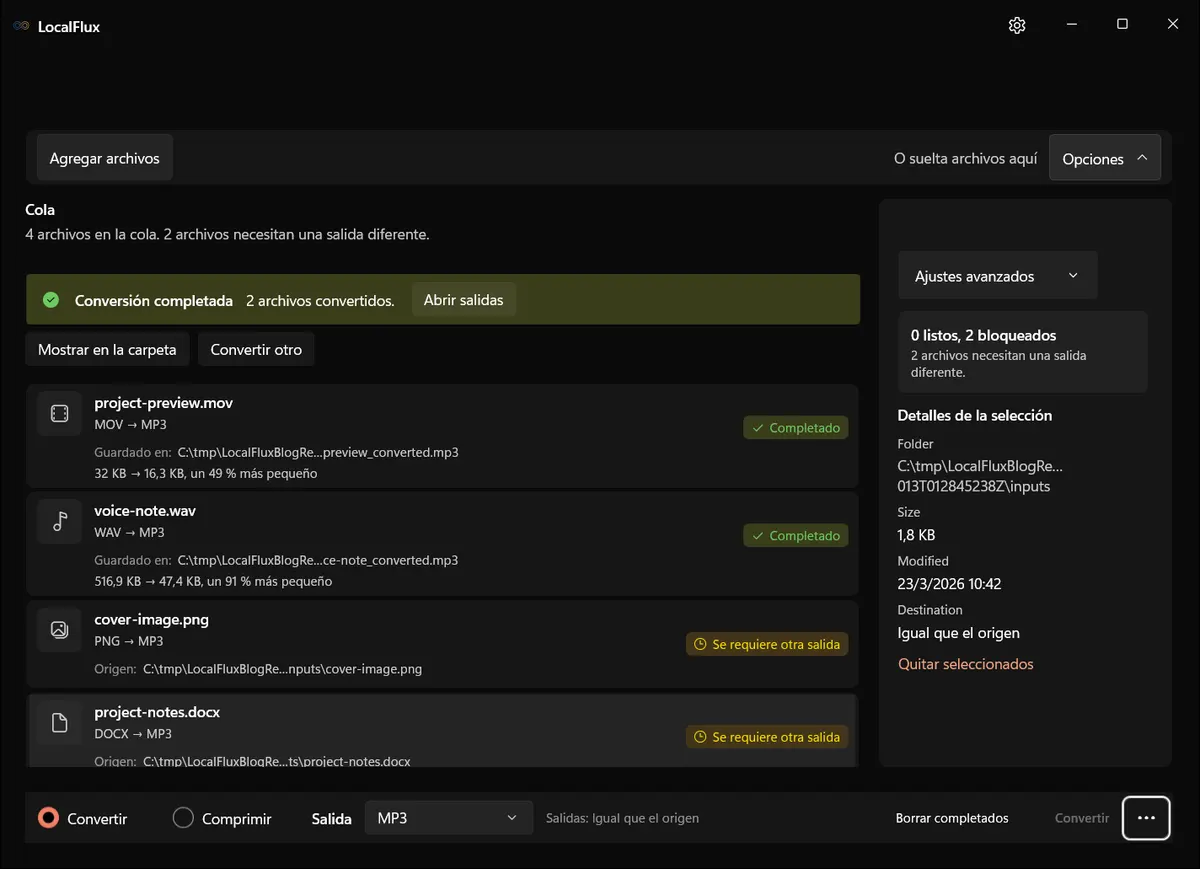
Task: Click '2 archivos convertidos.' text in banner
Action: 320,300
